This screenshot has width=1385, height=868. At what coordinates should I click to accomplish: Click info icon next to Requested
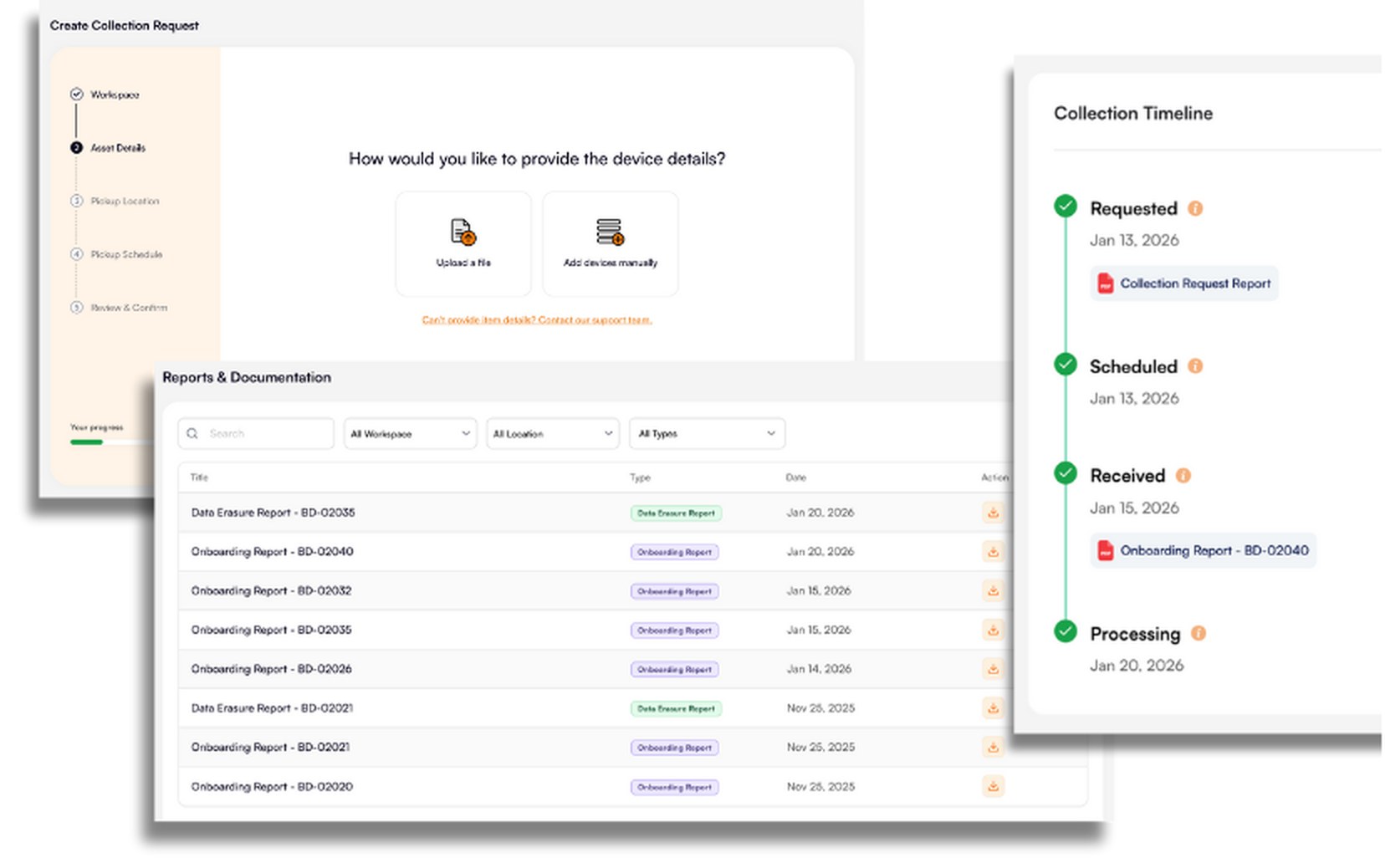(1195, 208)
